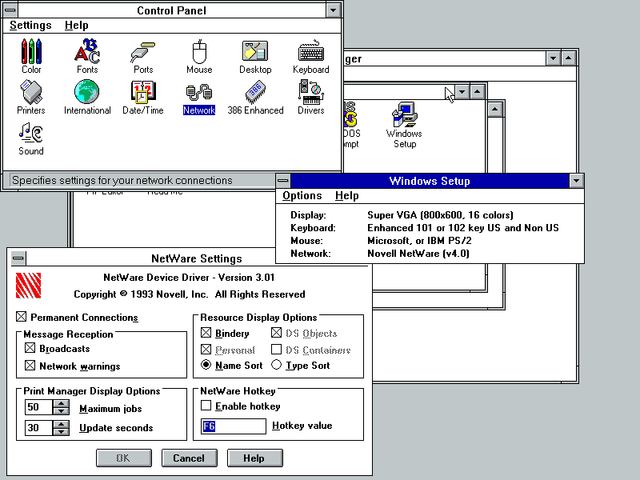Image resolution: width=640 pixels, height=480 pixels.
Task: Enable hotkey checkbox in NetWare Hotkey
Action: point(206,405)
